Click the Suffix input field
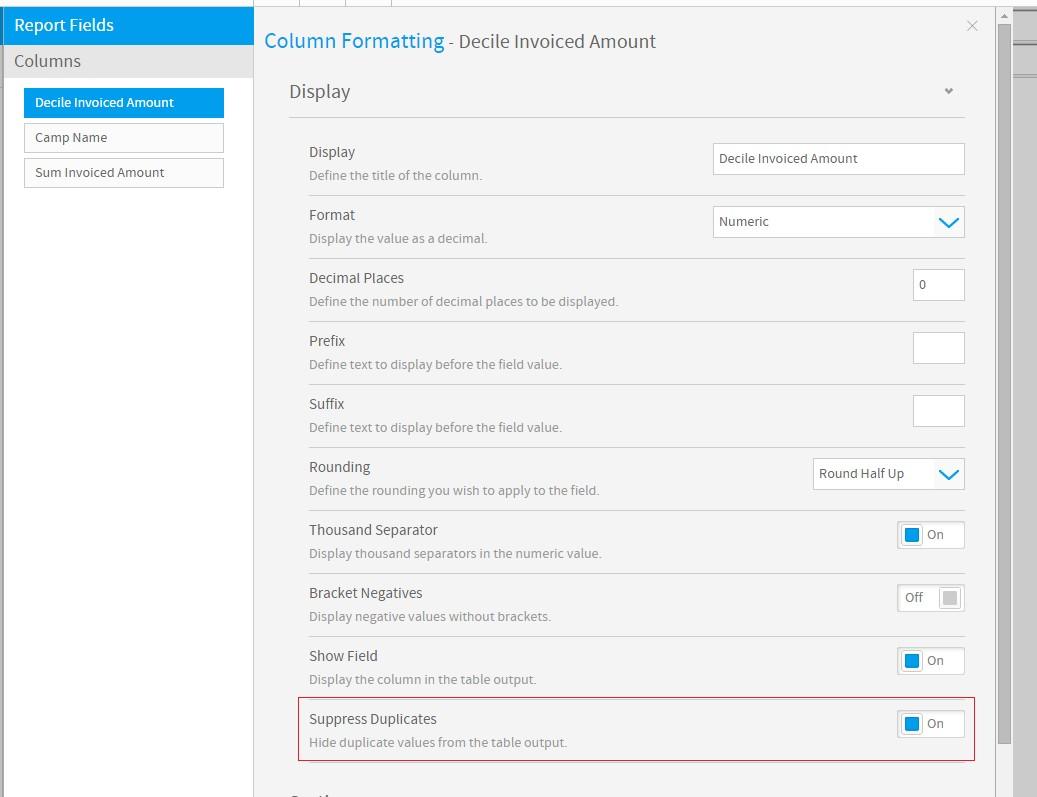Viewport: 1037px width, 797px height. click(938, 411)
